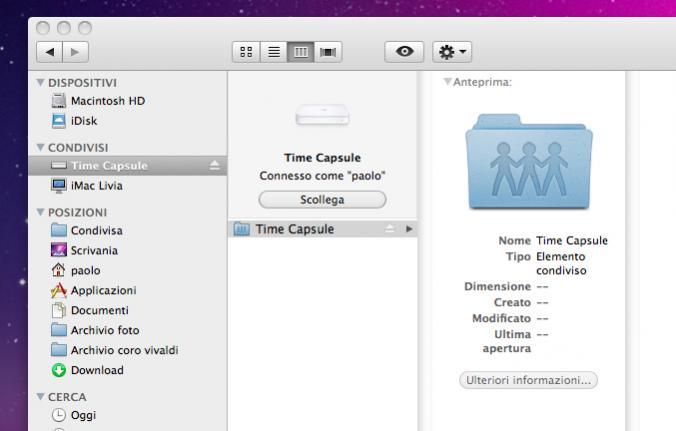676x431 pixels.
Task: Open iDisk from the sidebar
Action: coord(128,121)
